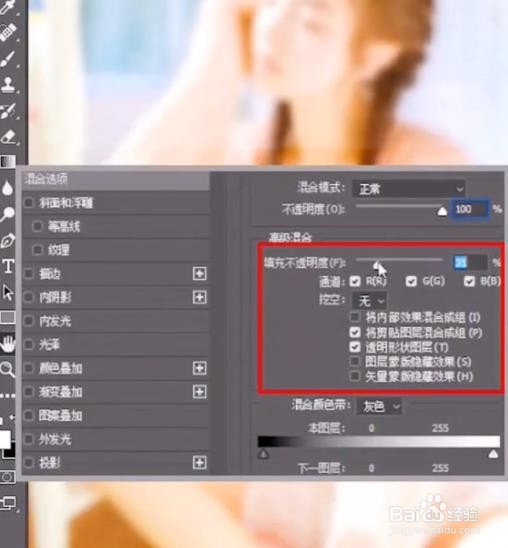This screenshot has width=508, height=548.
Task: Select the History Brush tool
Action: tap(8, 111)
